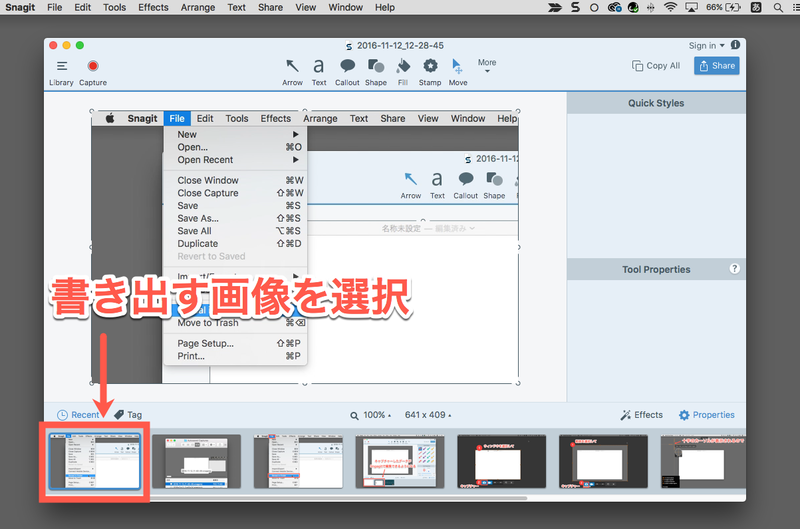Click the Wi-Fi status icon
The width and height of the screenshot is (800, 529).
[x=670, y=7]
